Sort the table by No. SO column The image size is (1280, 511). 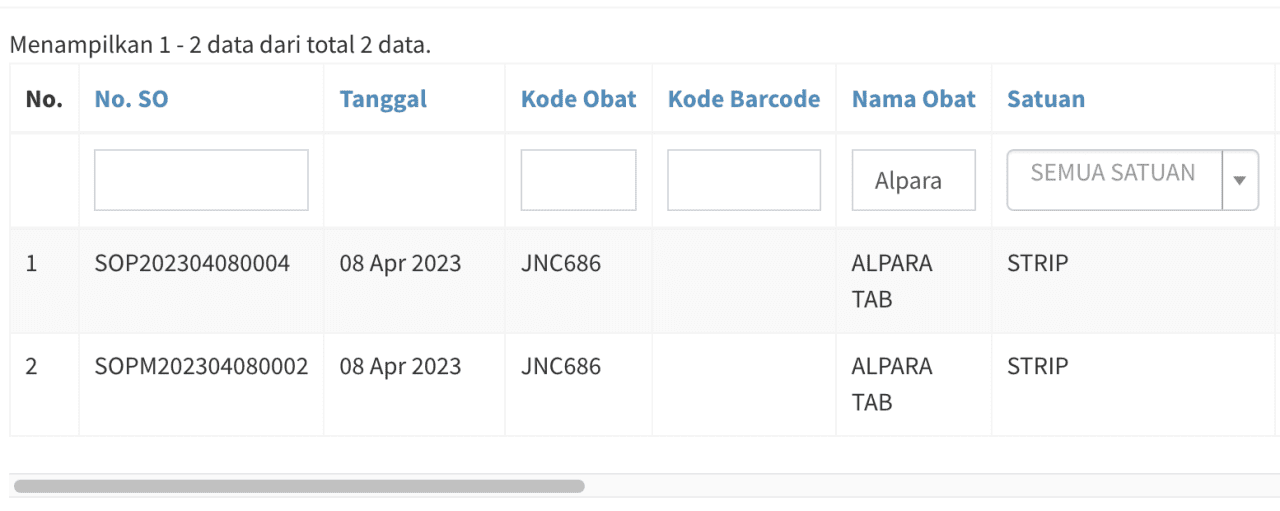[x=131, y=99]
